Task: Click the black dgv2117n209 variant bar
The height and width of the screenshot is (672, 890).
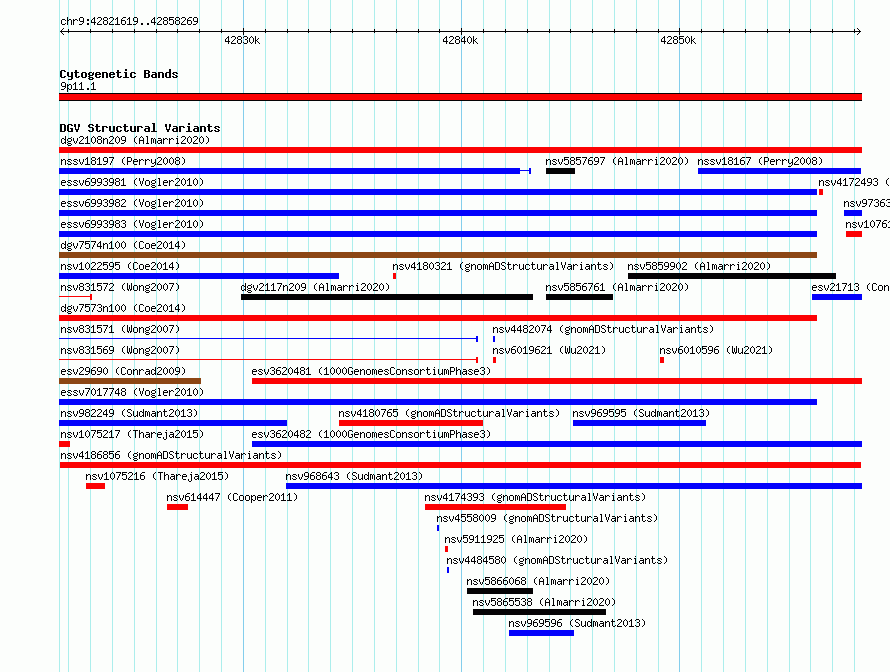Action: tap(387, 297)
